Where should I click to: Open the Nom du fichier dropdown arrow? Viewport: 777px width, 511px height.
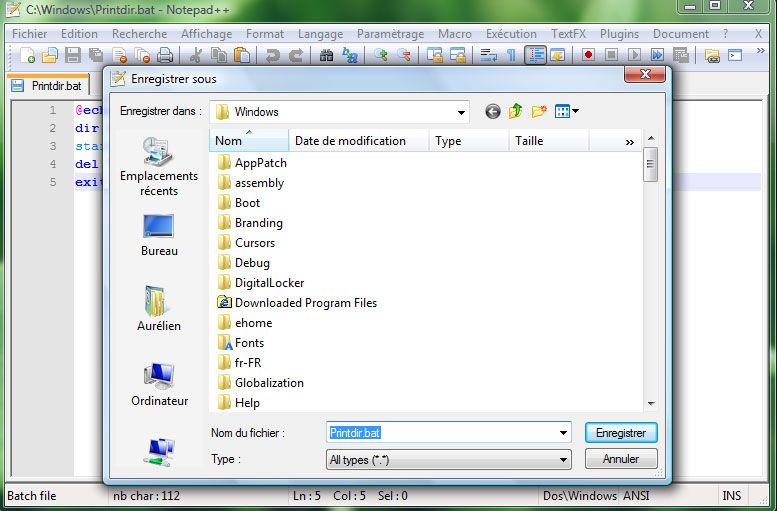563,433
